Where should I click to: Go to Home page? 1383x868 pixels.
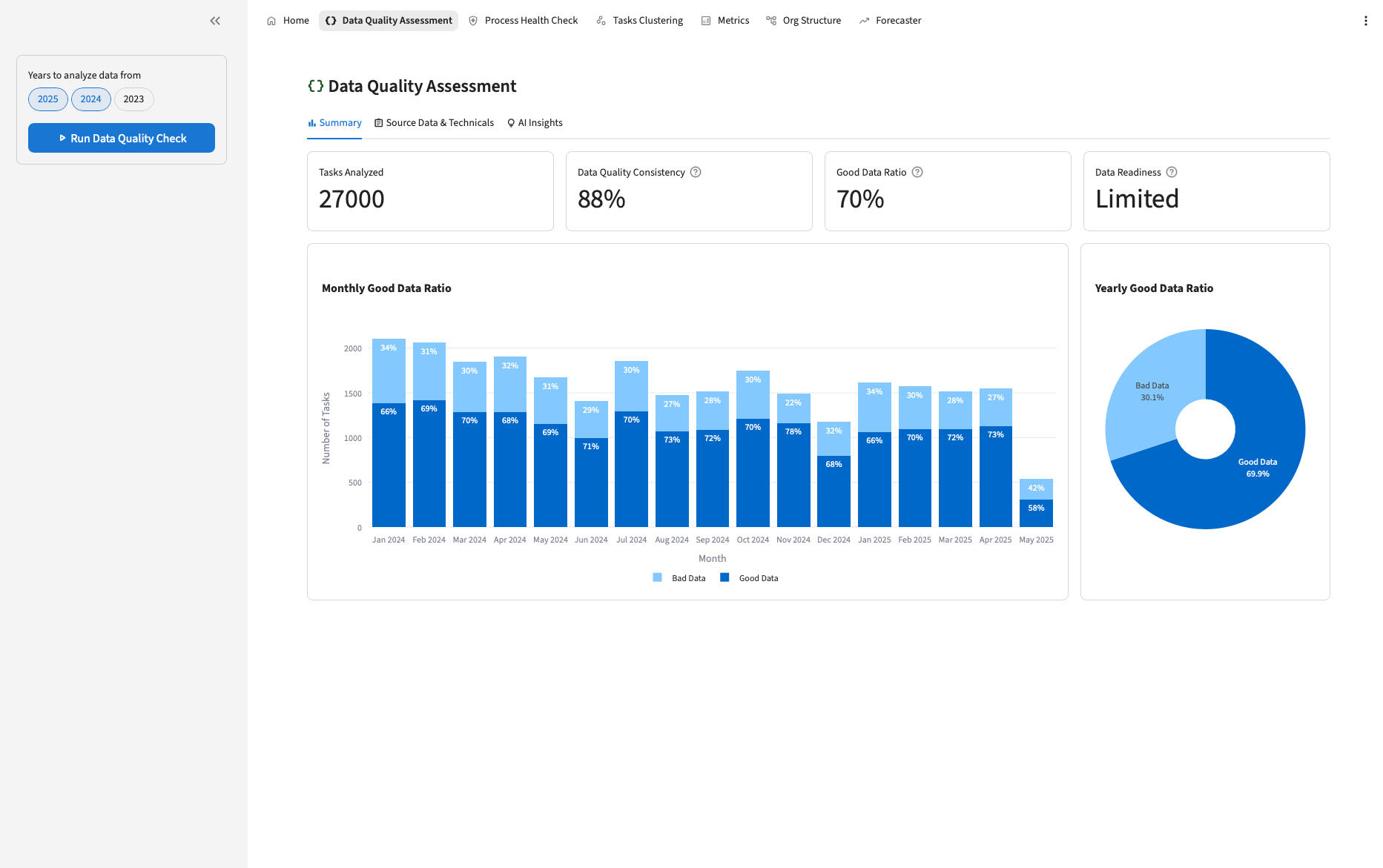[288, 21]
